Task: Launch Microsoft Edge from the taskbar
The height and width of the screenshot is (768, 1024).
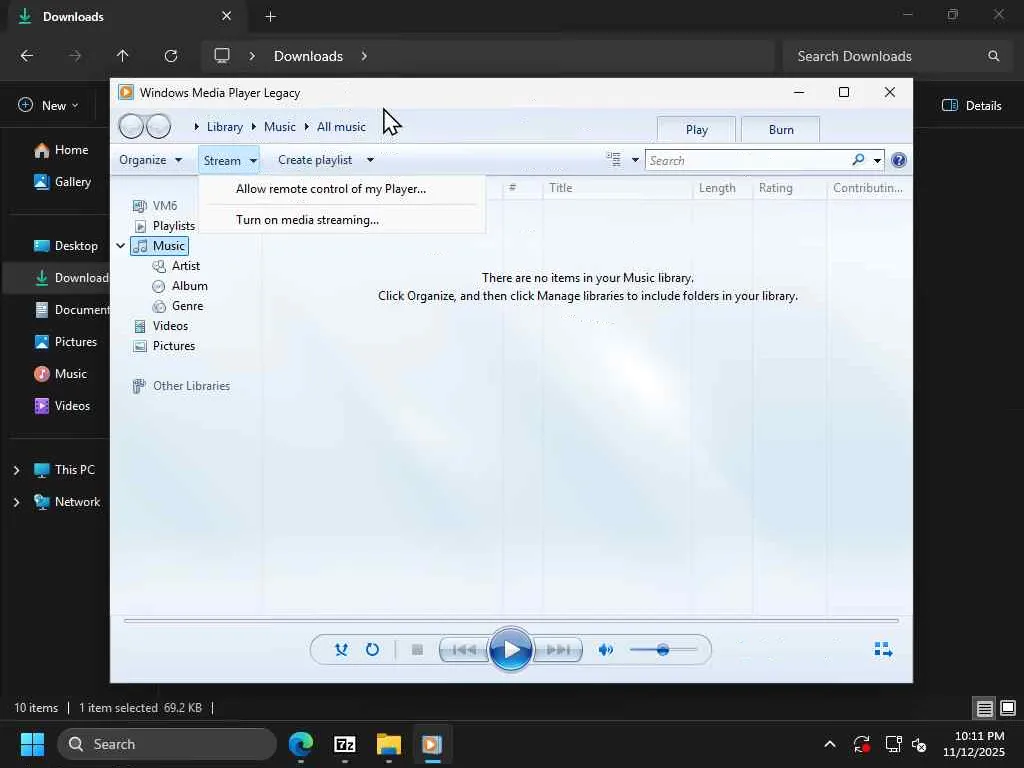Action: (x=301, y=744)
